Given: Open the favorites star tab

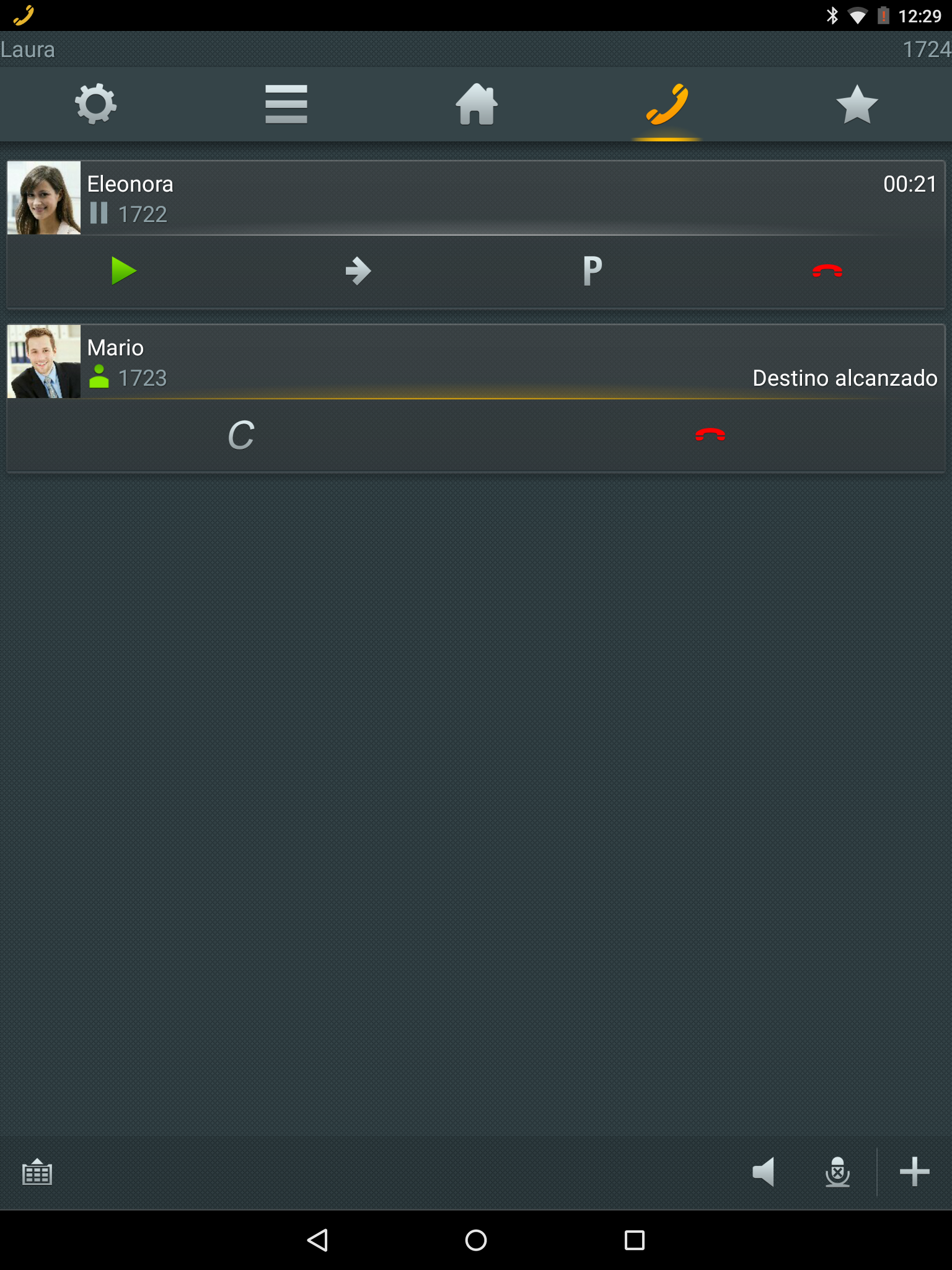Looking at the screenshot, I should click(x=857, y=104).
